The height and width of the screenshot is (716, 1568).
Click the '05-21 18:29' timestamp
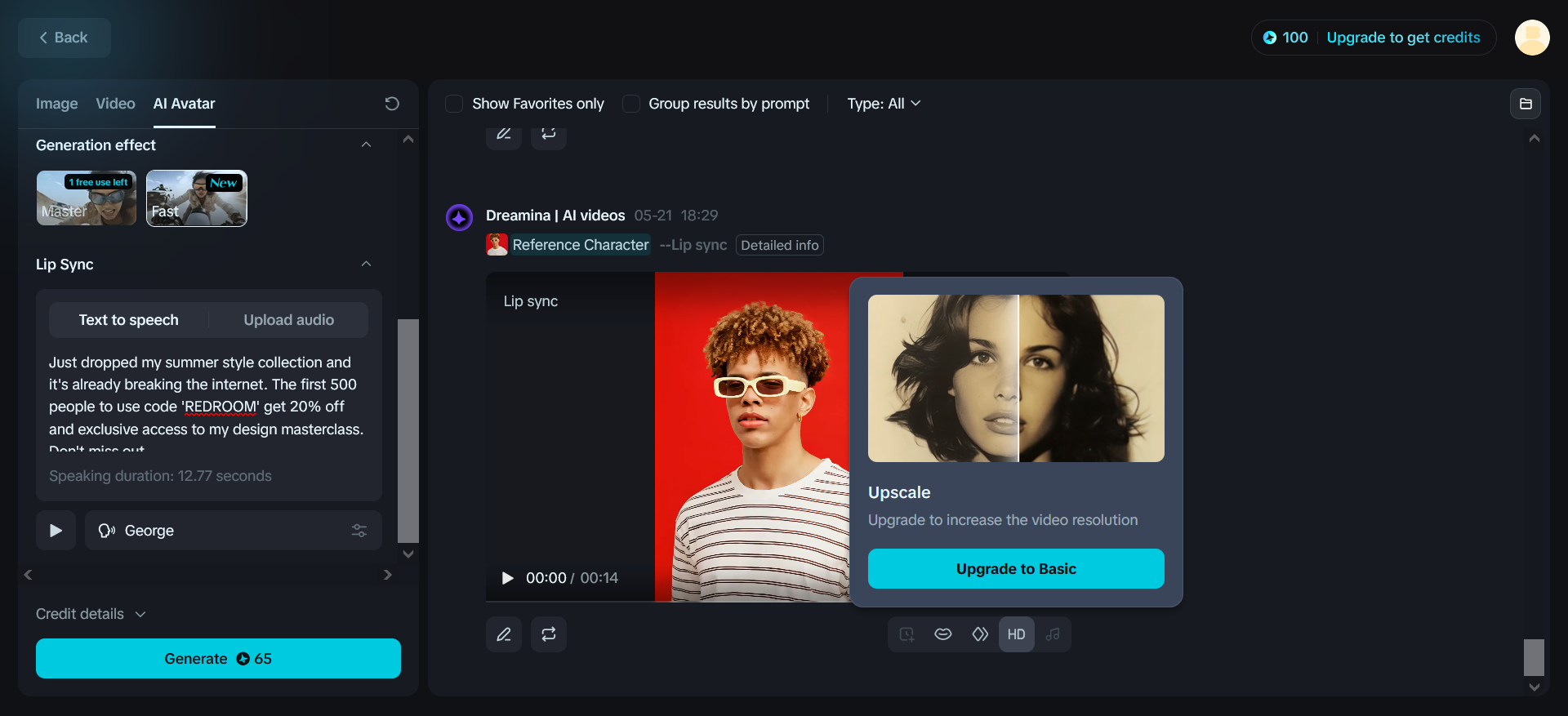point(676,216)
